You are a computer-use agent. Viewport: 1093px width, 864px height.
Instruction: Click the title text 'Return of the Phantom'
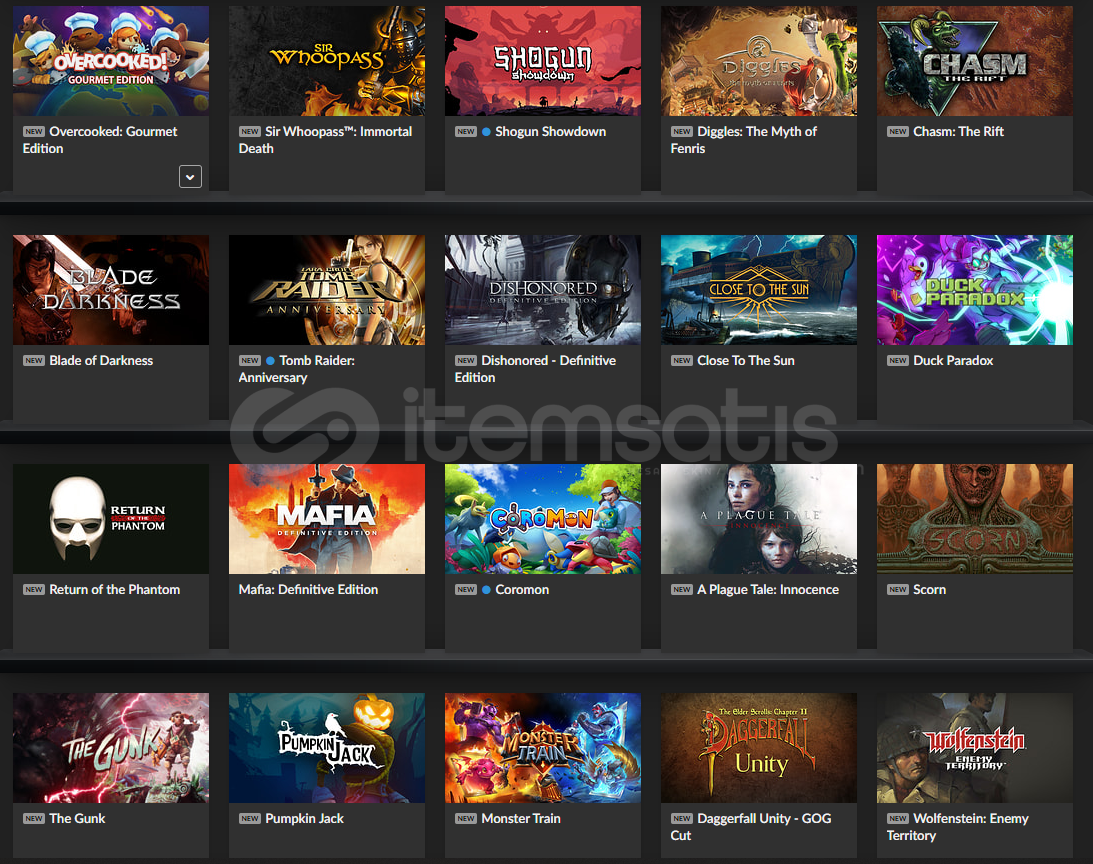pyautogui.click(x=114, y=590)
